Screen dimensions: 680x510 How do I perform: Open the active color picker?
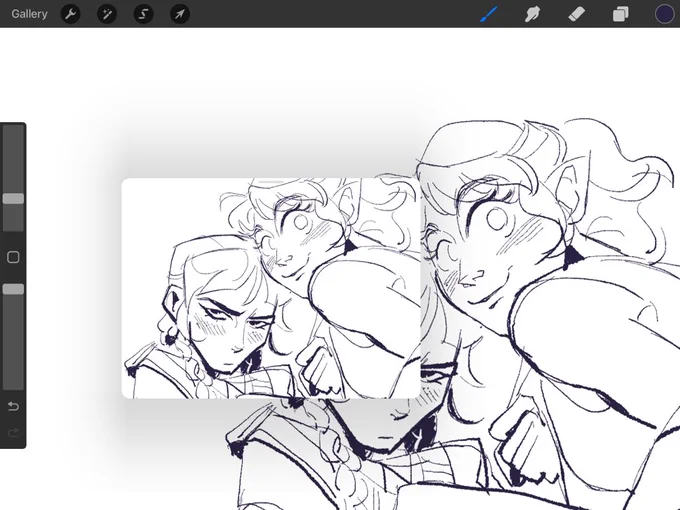[x=664, y=14]
